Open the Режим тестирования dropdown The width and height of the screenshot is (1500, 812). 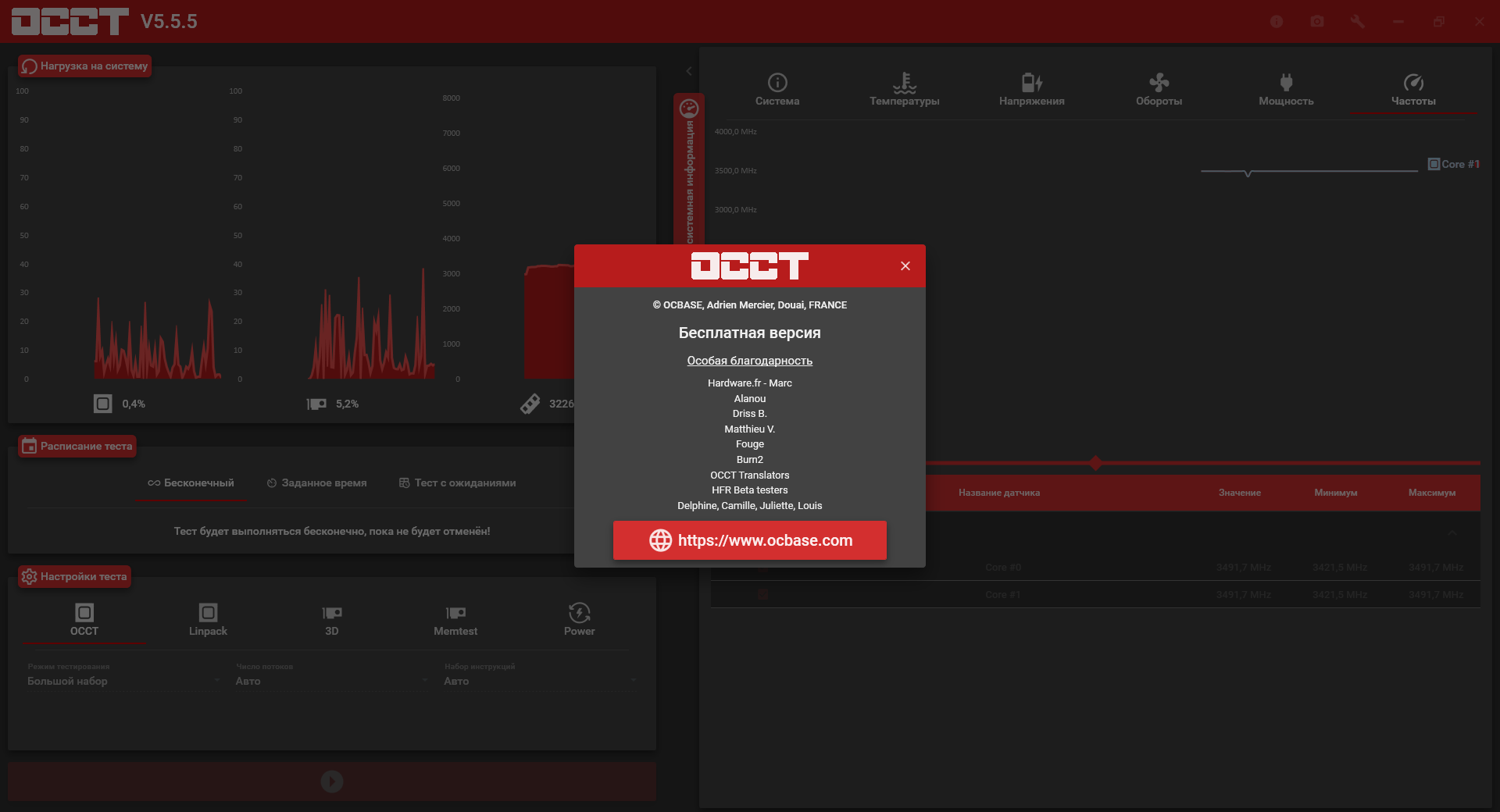123,681
